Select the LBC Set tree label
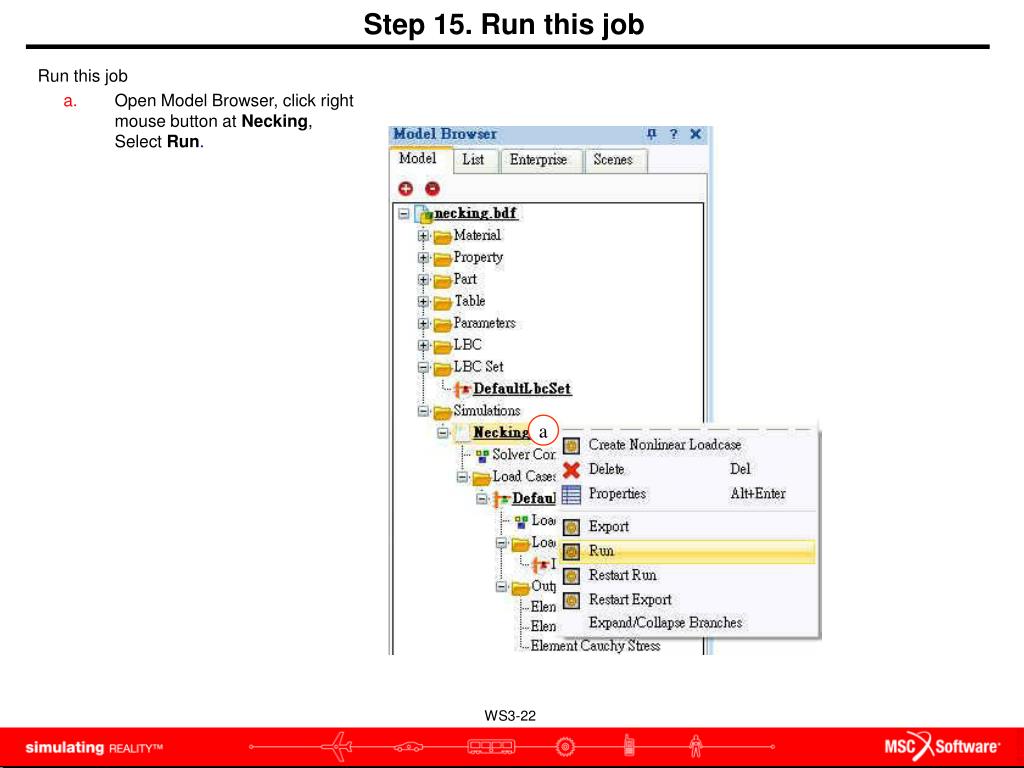Image resolution: width=1024 pixels, height=768 pixels. [478, 368]
